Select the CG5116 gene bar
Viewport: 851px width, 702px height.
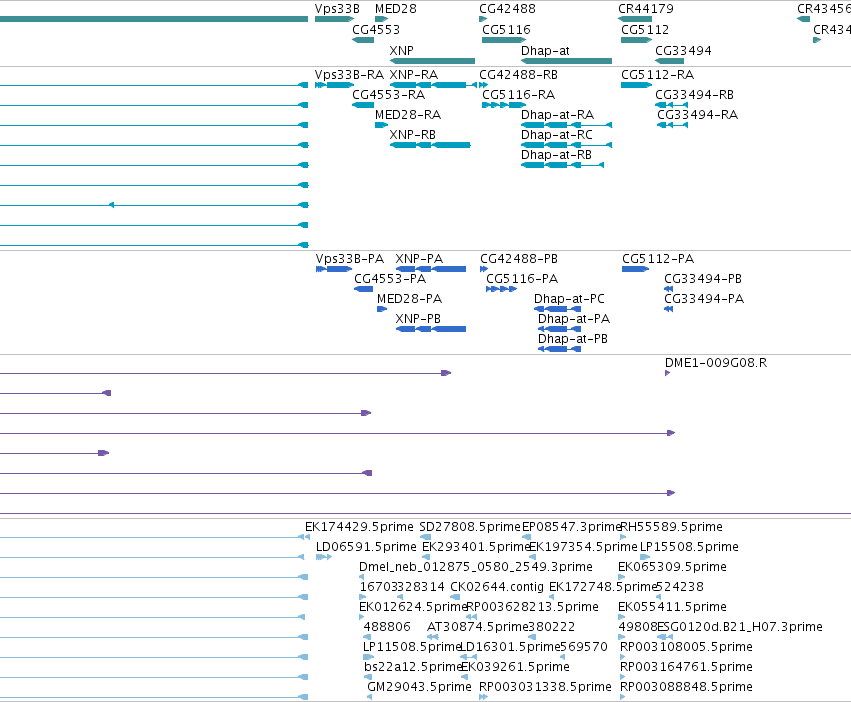click(504, 40)
